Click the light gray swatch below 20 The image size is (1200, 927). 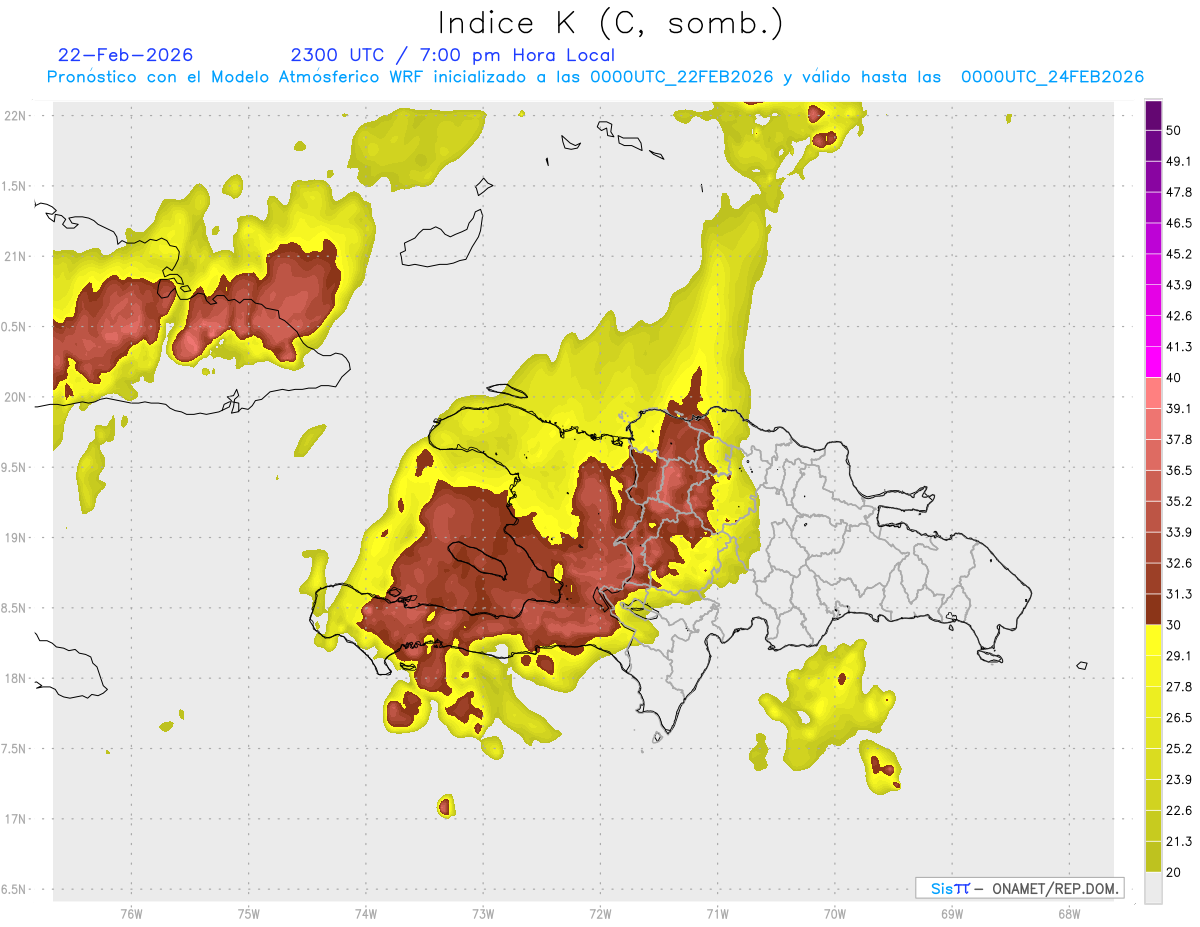pos(1153,888)
